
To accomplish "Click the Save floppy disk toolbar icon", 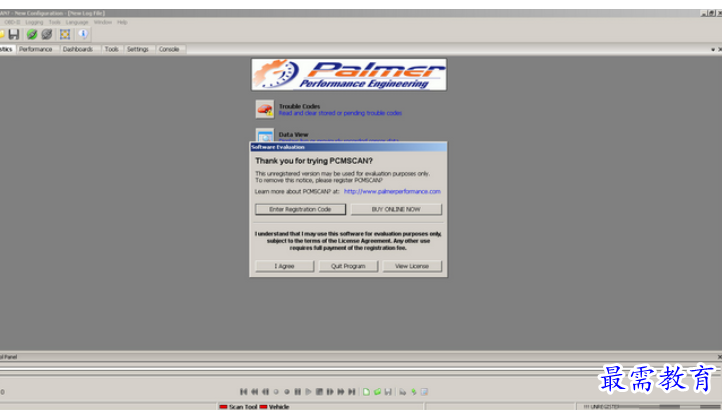I will pyautogui.click(x=14, y=34).
